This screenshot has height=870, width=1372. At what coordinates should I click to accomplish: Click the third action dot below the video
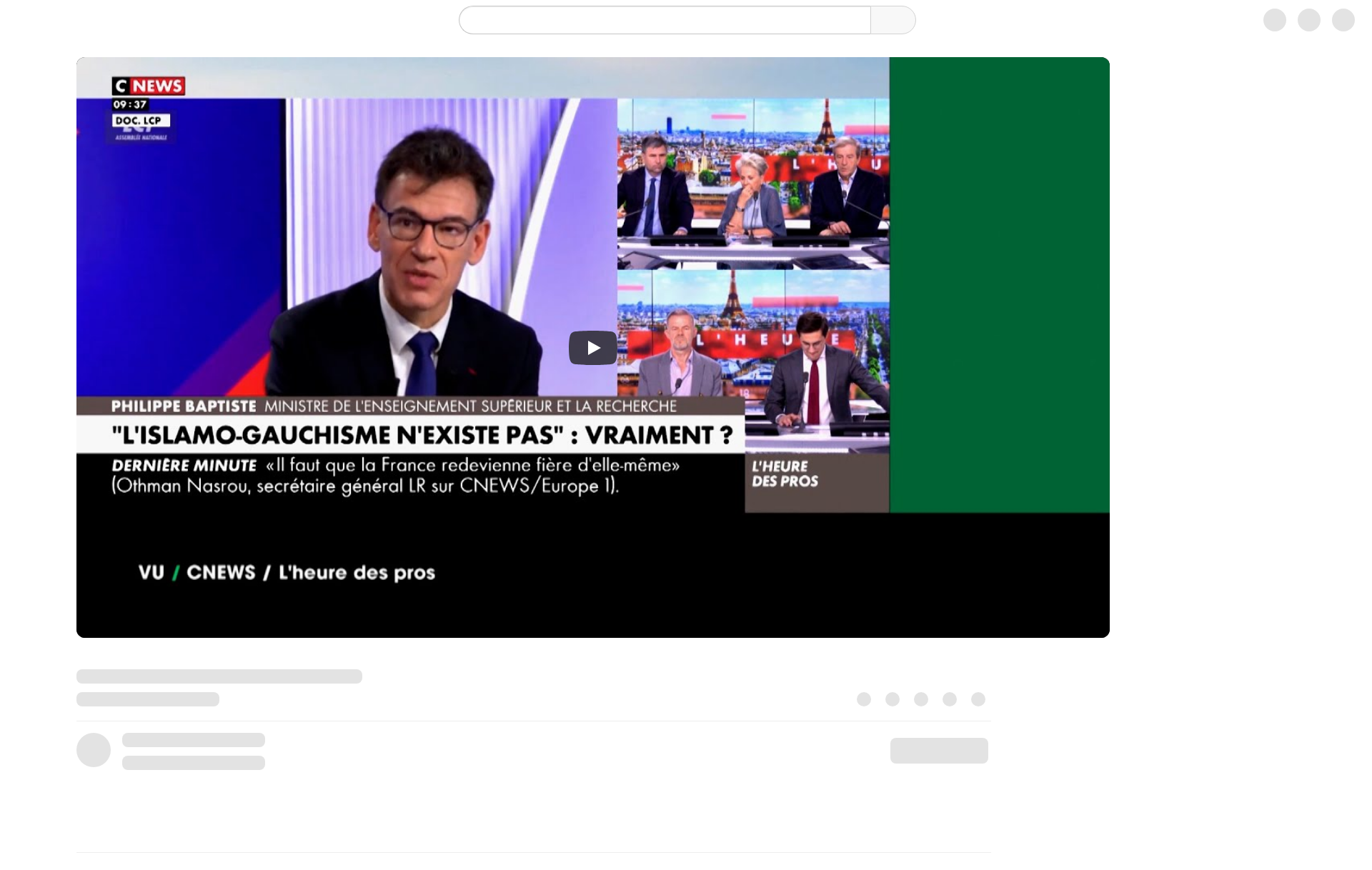coord(921,699)
